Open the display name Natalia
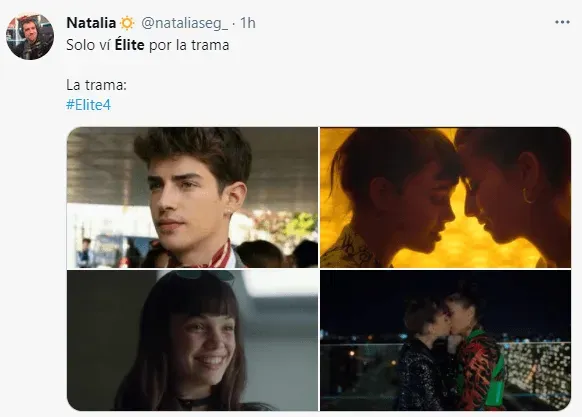The width and height of the screenshot is (582, 417). tap(91, 23)
